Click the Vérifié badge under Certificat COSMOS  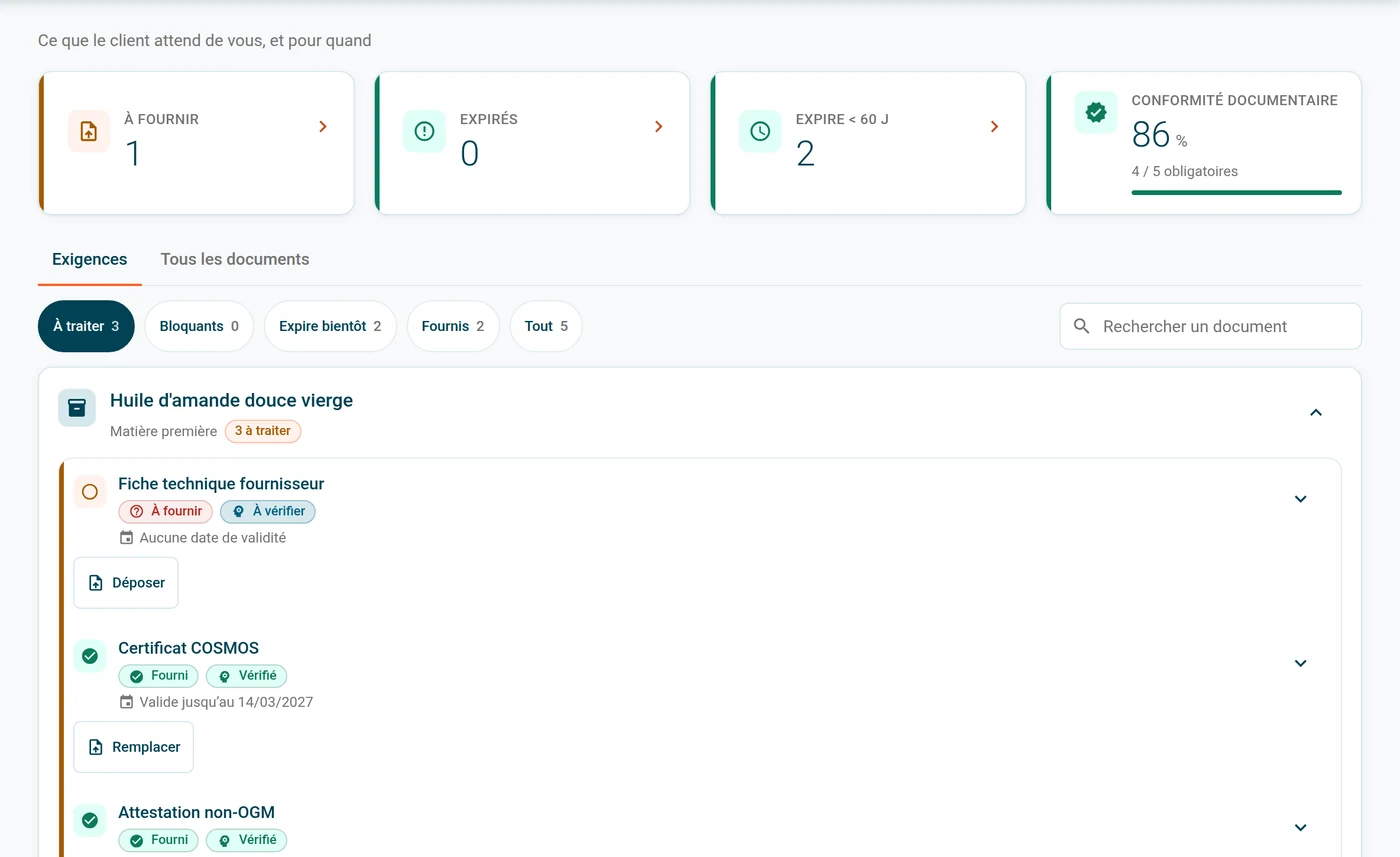tap(247, 676)
